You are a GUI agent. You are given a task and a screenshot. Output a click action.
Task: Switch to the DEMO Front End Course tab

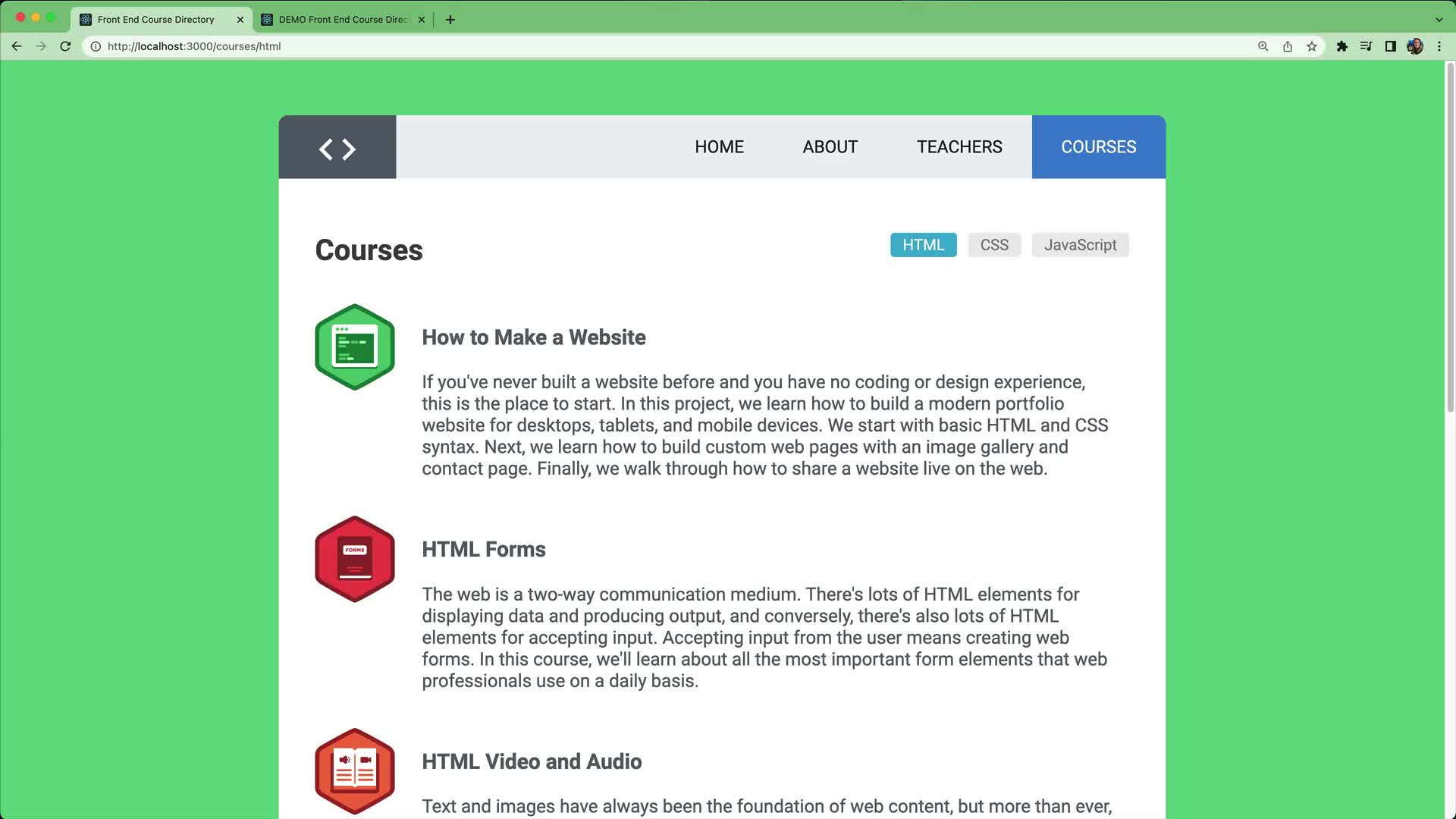[x=343, y=20]
